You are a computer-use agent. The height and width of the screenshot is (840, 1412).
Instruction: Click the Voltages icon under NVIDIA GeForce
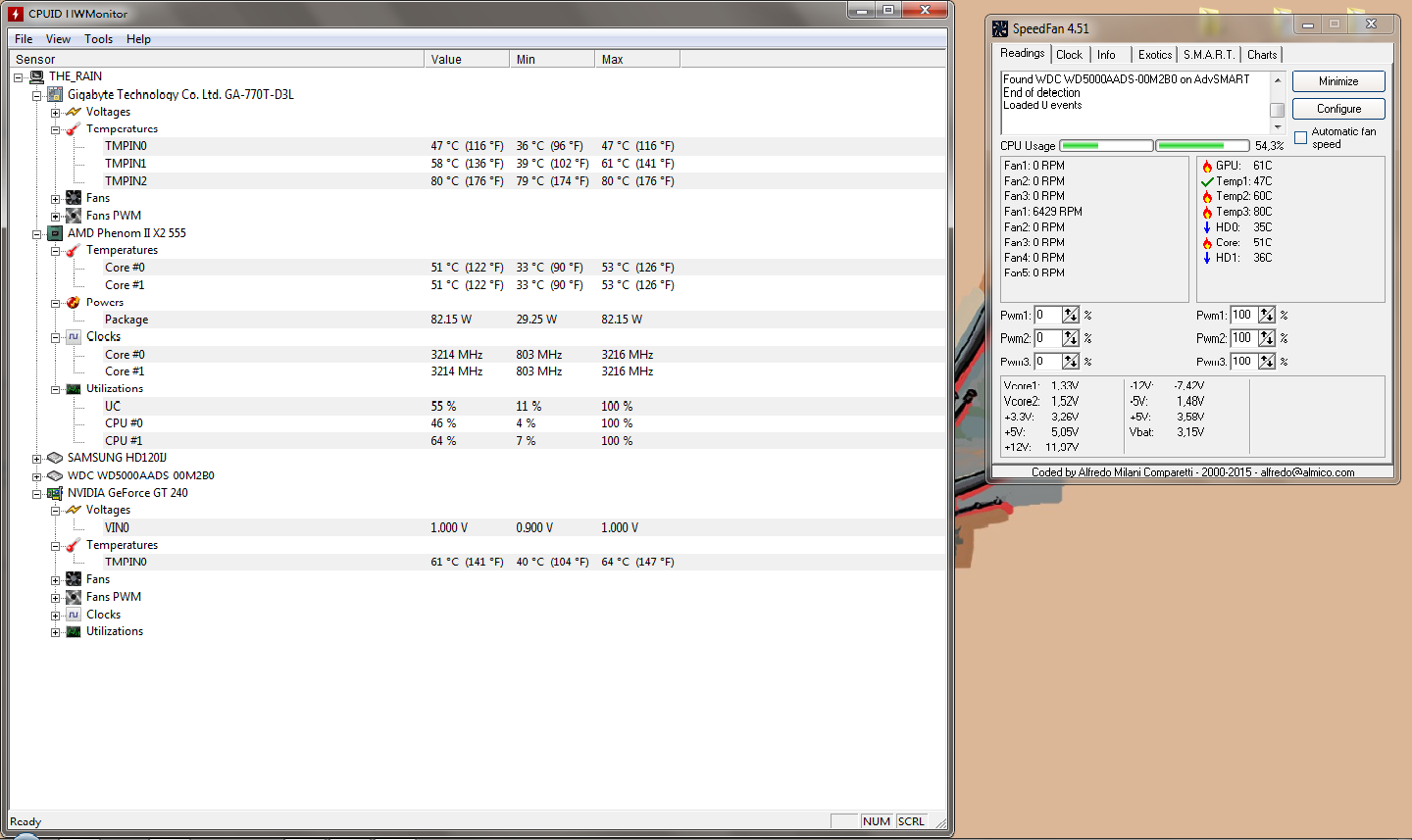click(74, 510)
